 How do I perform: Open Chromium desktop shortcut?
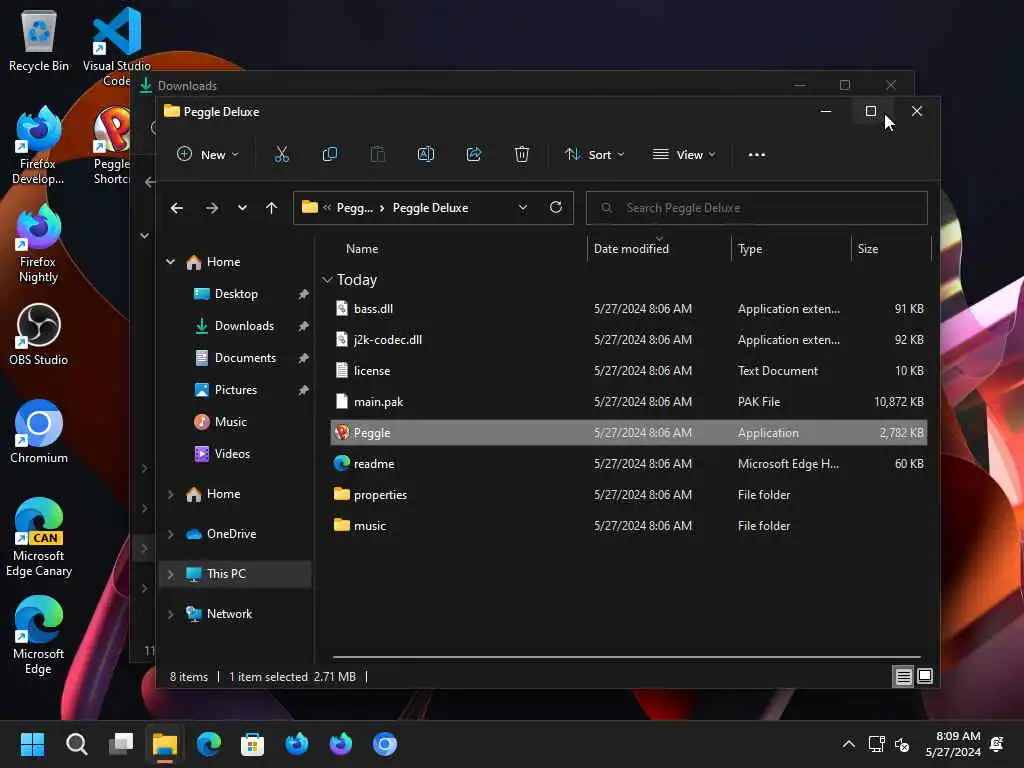39,432
